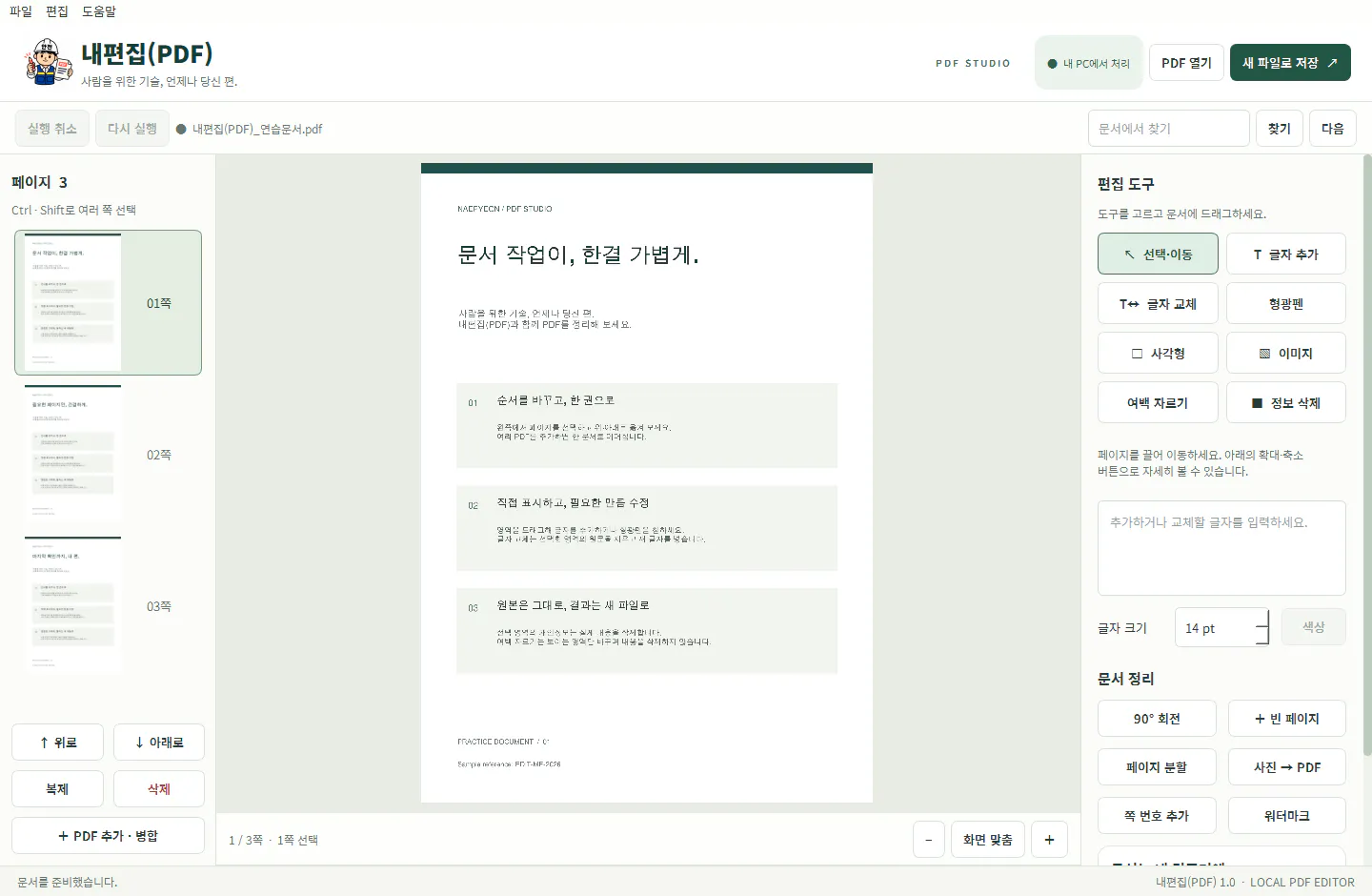Click + PDF 추가 · 병합 button

(108, 835)
